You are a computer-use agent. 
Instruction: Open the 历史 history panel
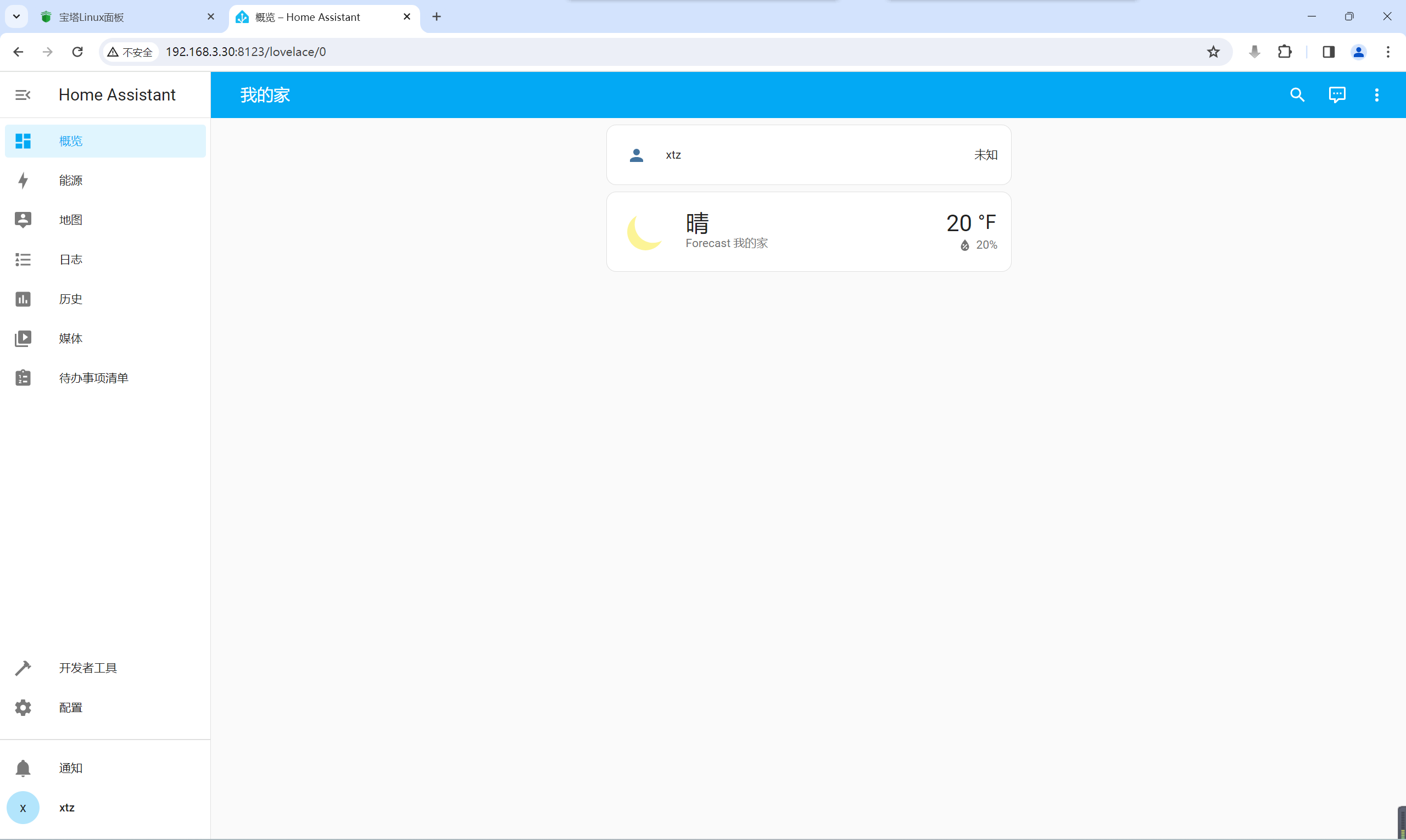71,299
